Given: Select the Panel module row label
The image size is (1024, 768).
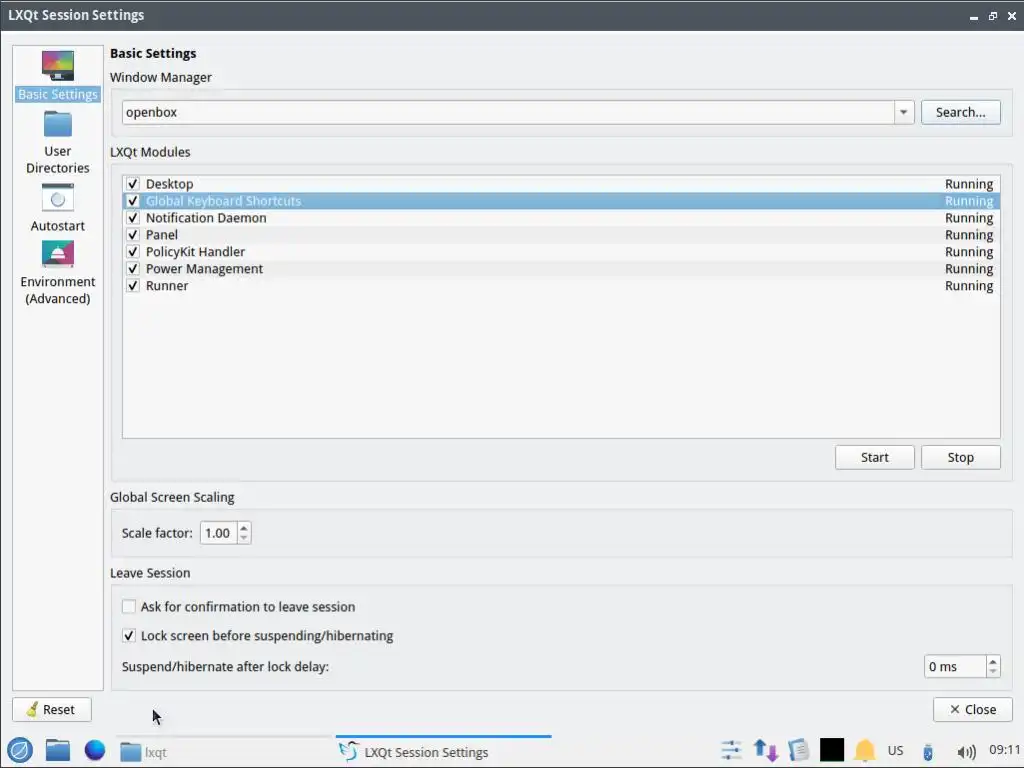Looking at the screenshot, I should (161, 234).
